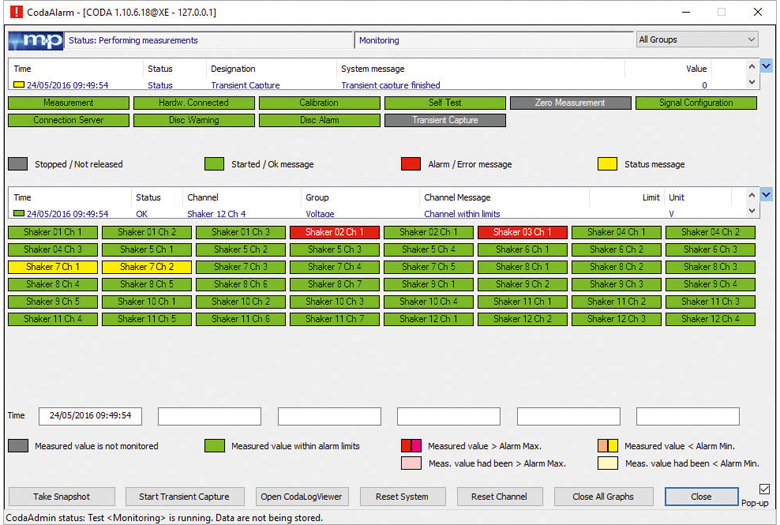Click Take Snapshot button
Image resolution: width=780 pixels, height=525 pixels.
coord(62,497)
